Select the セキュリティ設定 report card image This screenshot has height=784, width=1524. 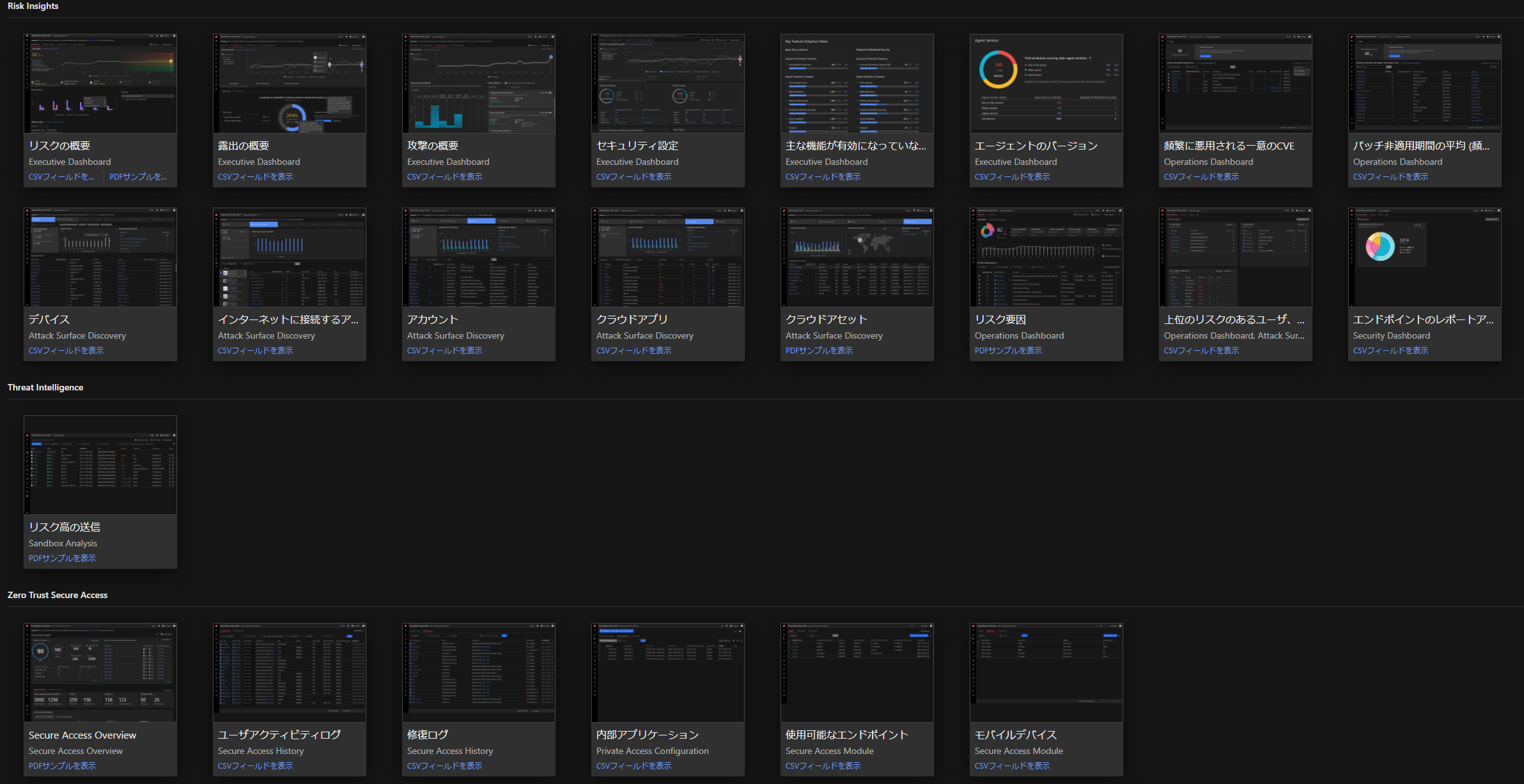click(667, 84)
